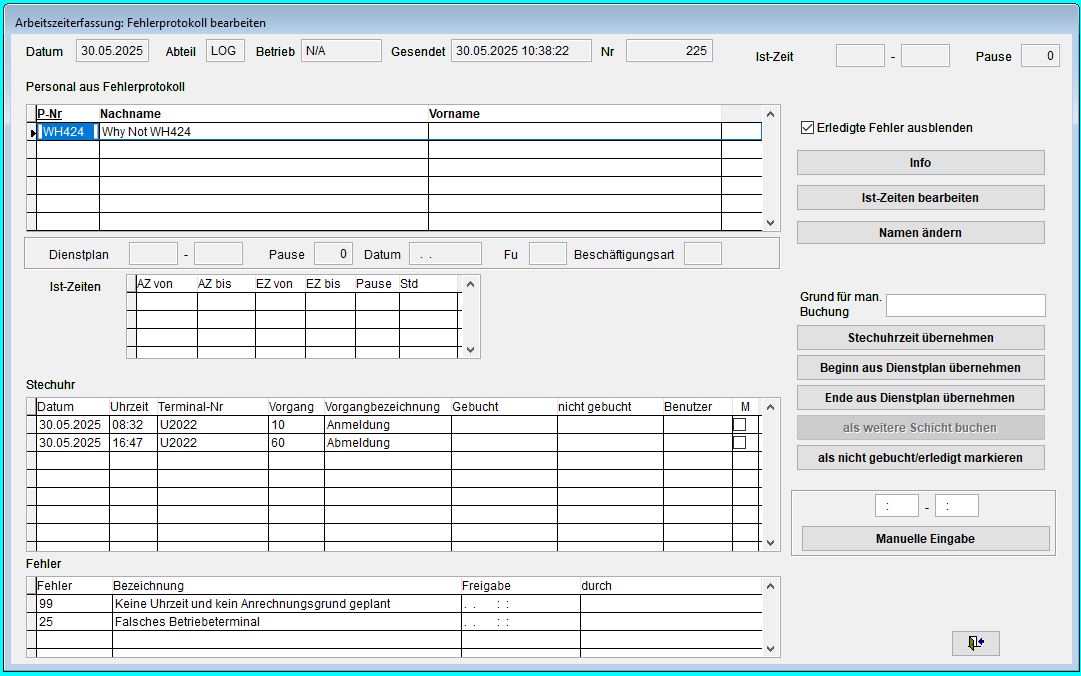Click 'Manuelle Eingabe' button
This screenshot has height=676, width=1081.
coord(925,539)
